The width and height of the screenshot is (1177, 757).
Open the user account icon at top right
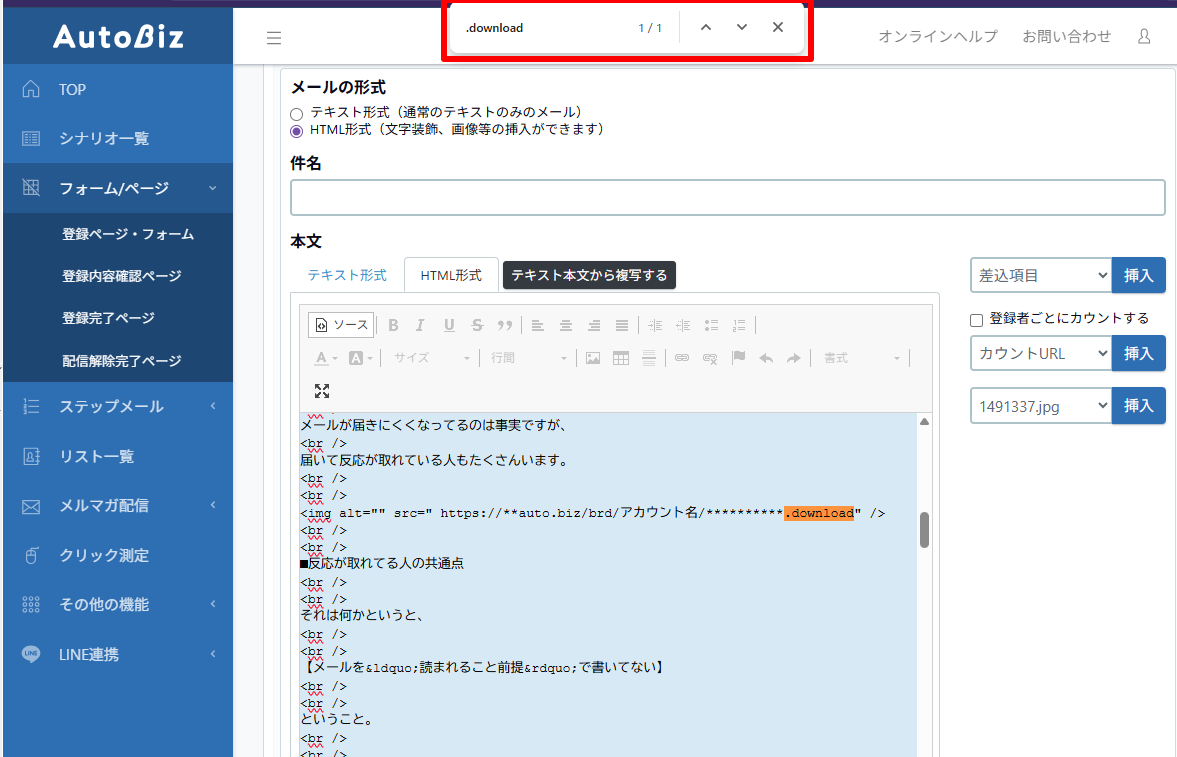tap(1144, 36)
